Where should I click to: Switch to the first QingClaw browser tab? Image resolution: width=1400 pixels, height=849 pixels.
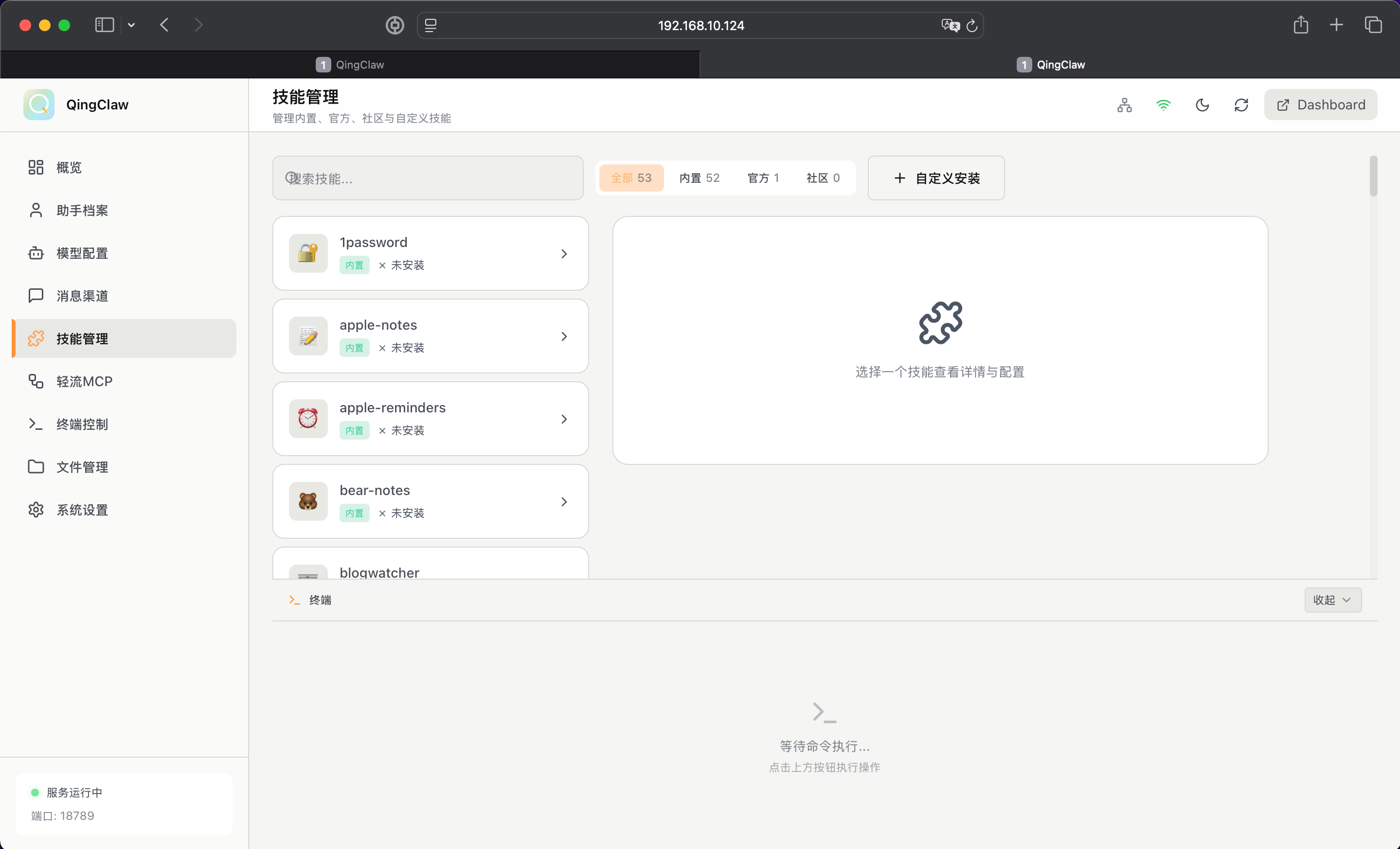(x=350, y=65)
